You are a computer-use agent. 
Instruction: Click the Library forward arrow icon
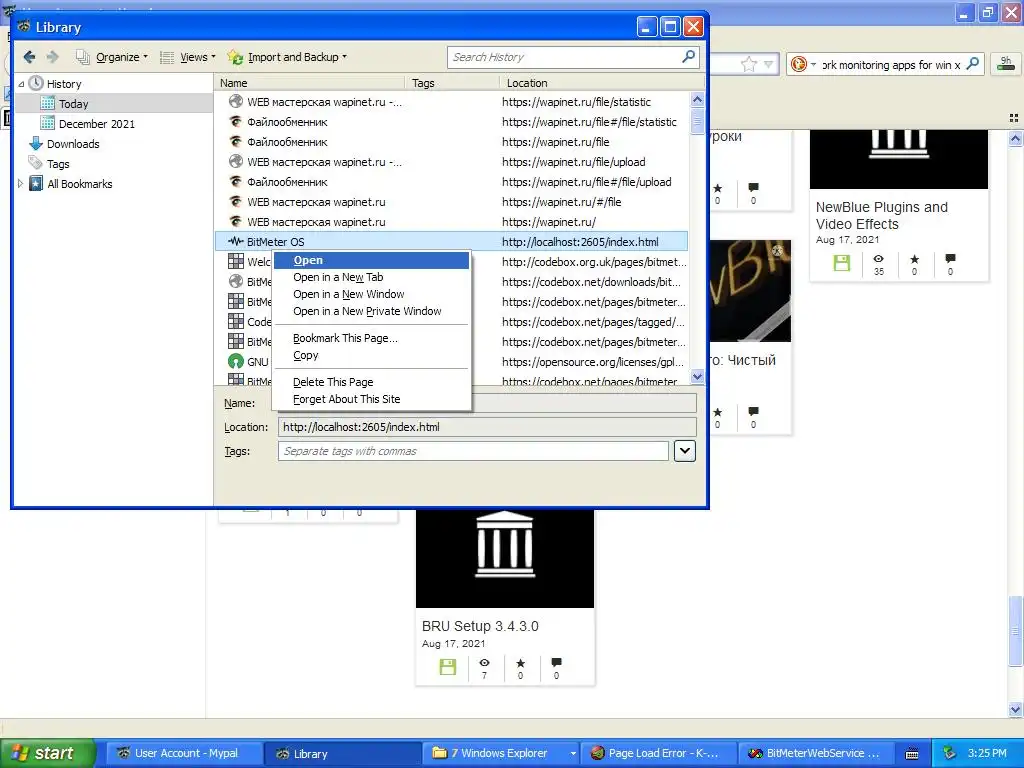click(53, 57)
